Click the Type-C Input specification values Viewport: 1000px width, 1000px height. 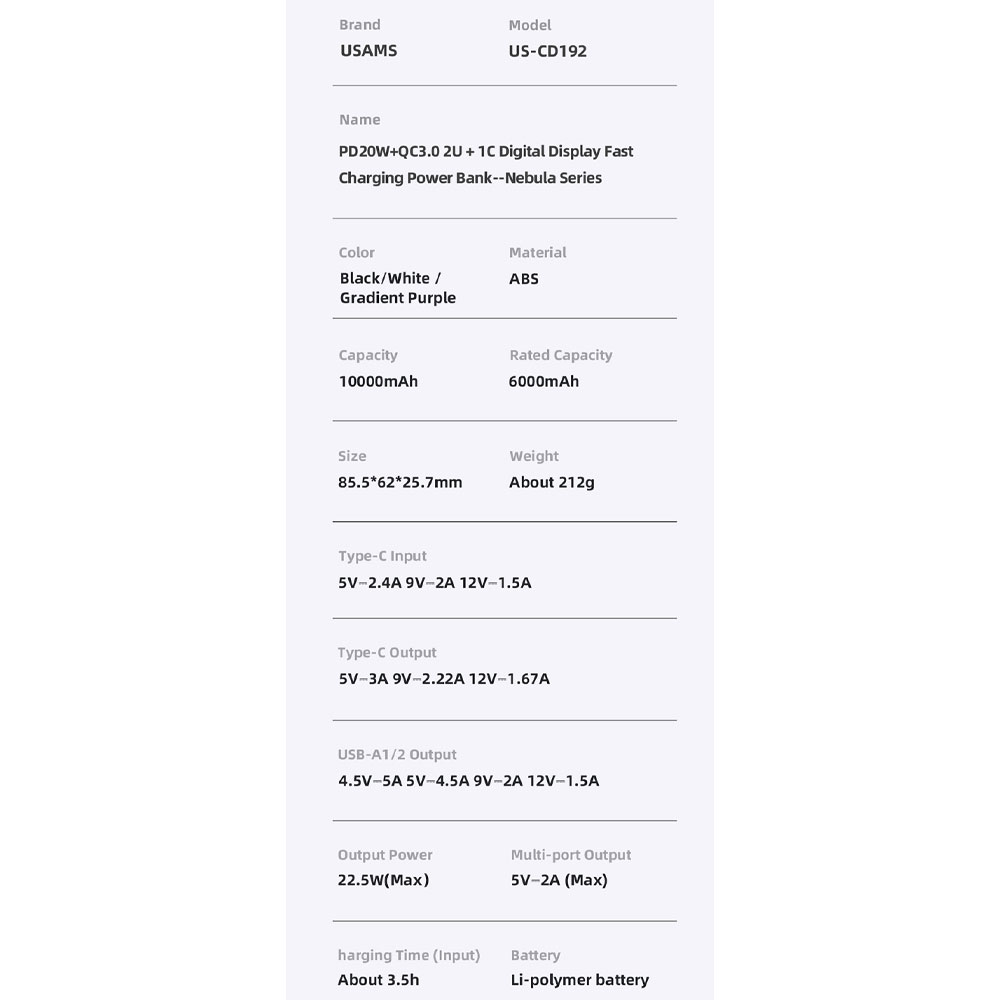[435, 582]
